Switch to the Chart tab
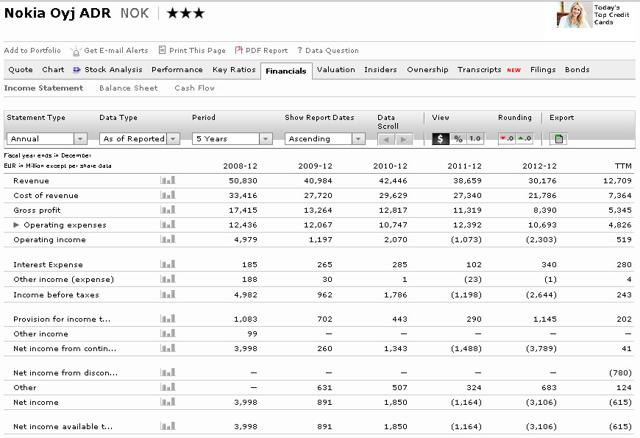Viewport: 640px width, 438px height. (x=53, y=69)
